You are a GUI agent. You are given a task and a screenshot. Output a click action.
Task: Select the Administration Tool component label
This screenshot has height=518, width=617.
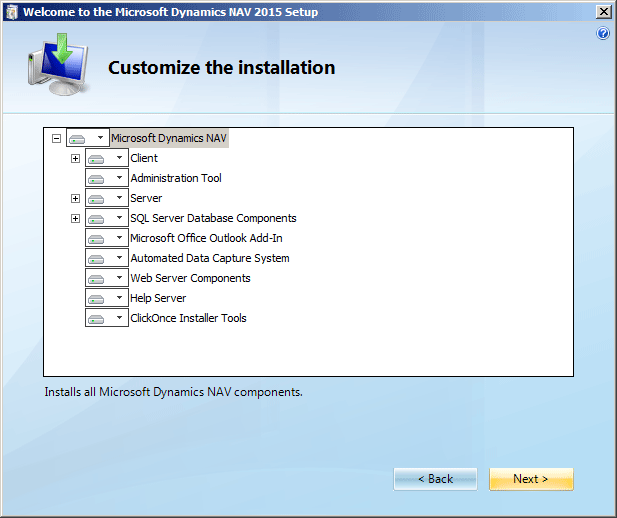coord(176,178)
